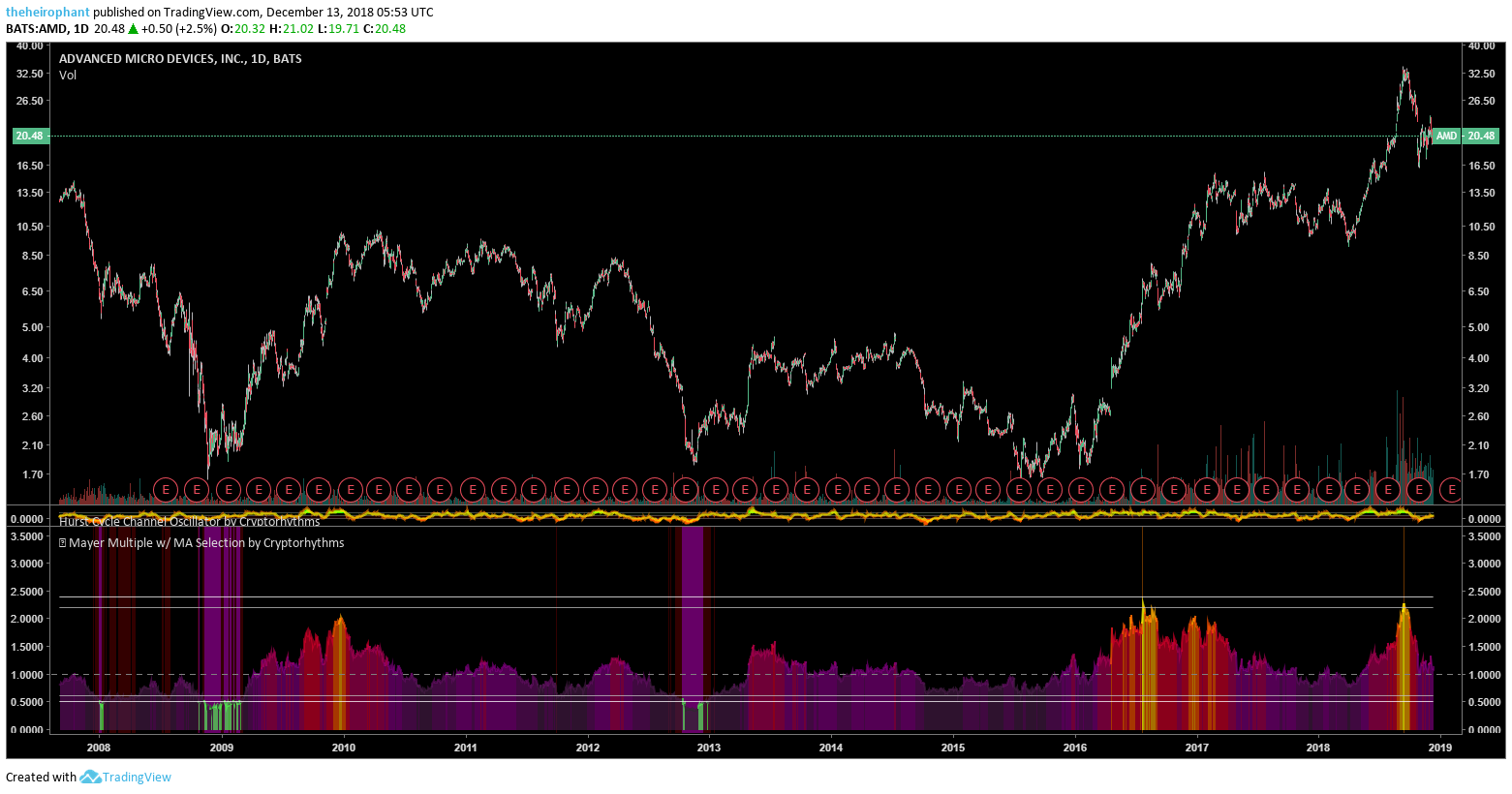
Task: Click 32.50 on the right price axis
Action: click(x=1481, y=74)
